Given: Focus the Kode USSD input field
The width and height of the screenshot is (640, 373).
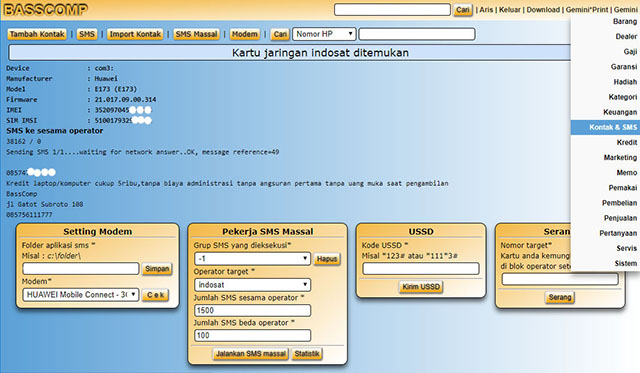Looking at the screenshot, I should click(x=421, y=269).
